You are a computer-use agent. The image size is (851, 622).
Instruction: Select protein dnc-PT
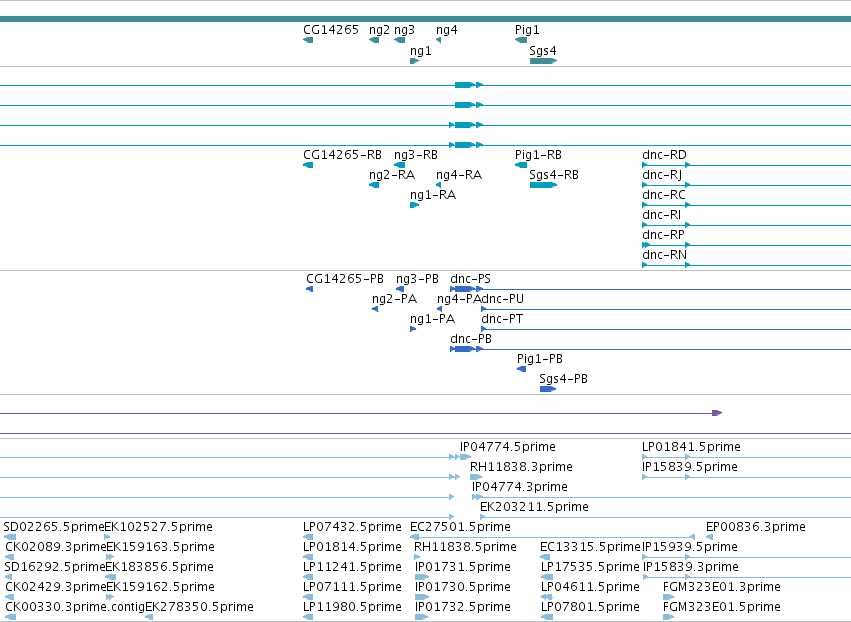(x=502, y=319)
